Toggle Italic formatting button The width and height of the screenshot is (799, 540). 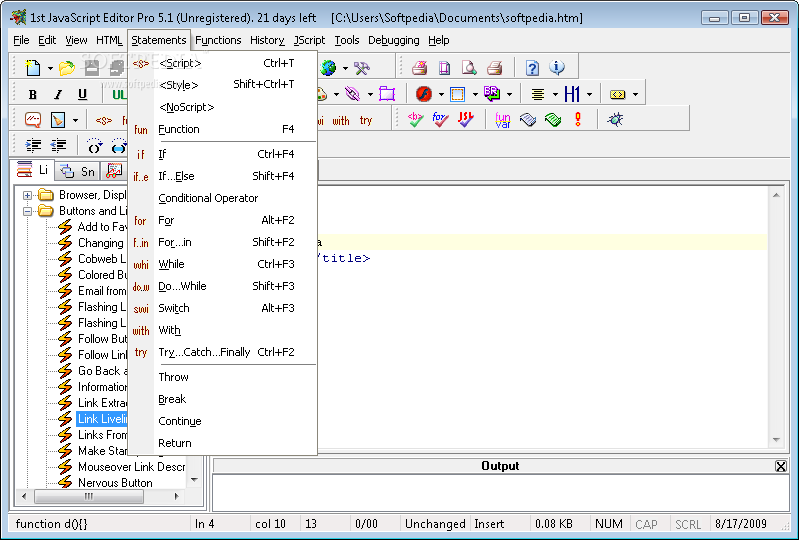58,94
